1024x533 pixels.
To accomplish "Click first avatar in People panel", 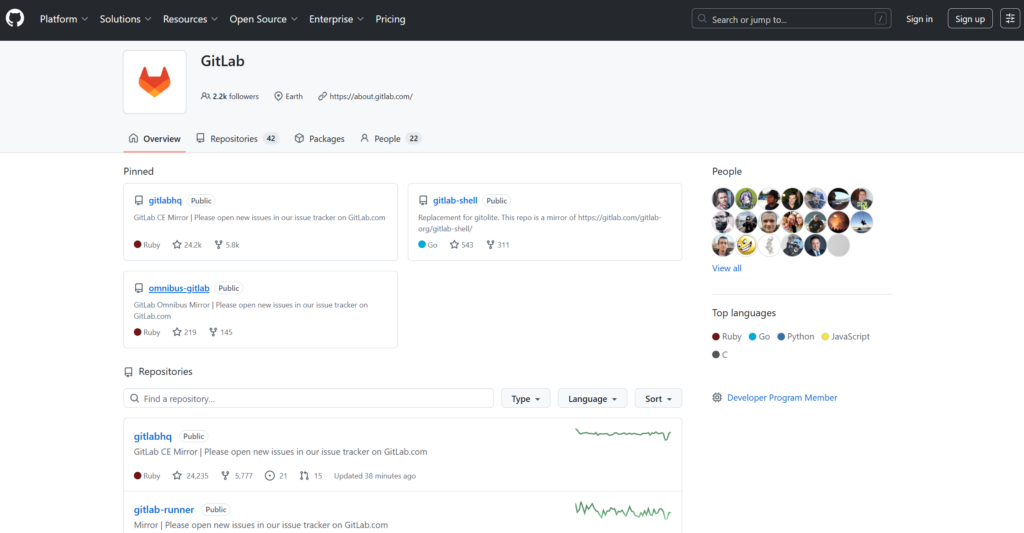I will 723,199.
